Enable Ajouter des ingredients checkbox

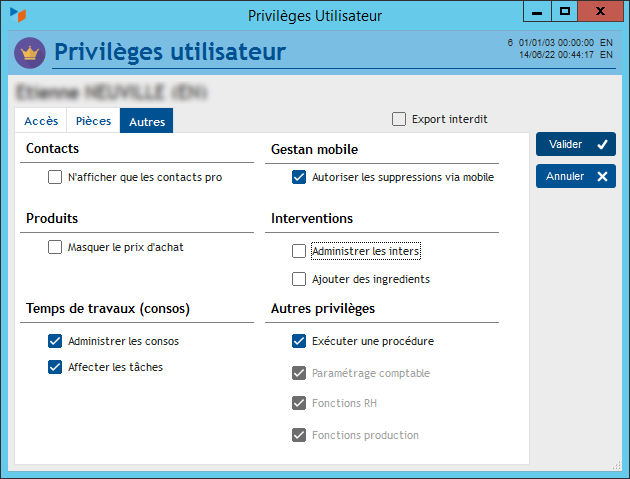coord(299,279)
